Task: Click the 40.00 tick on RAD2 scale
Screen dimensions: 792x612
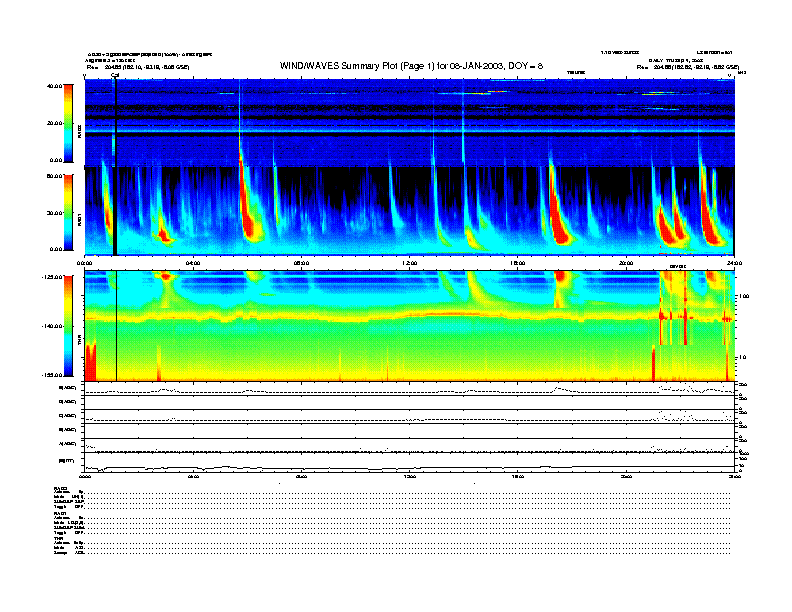Action: point(54,86)
